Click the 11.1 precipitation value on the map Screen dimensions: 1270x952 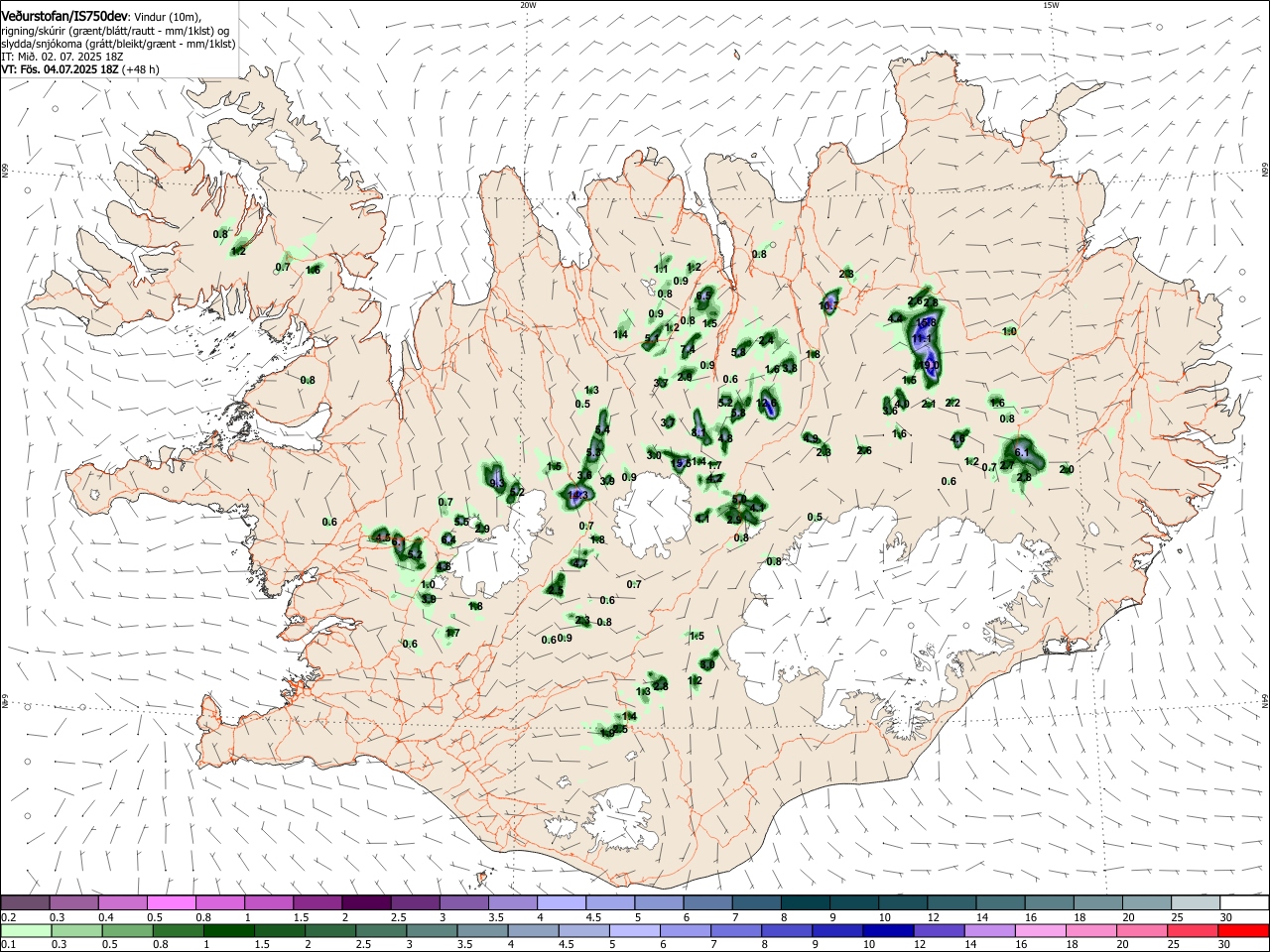(921, 339)
